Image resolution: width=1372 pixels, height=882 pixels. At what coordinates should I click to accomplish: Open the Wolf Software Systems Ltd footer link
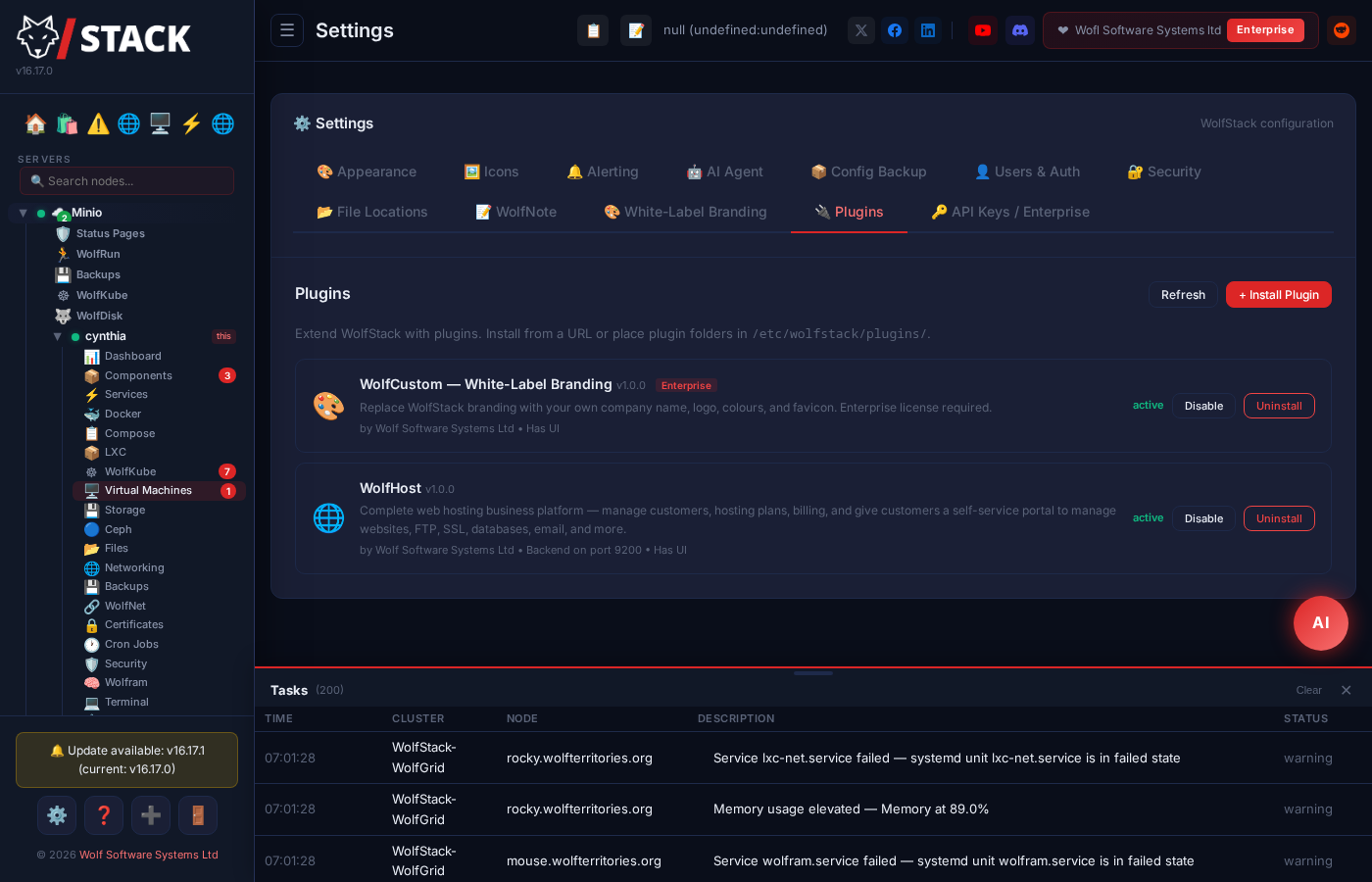pos(149,855)
